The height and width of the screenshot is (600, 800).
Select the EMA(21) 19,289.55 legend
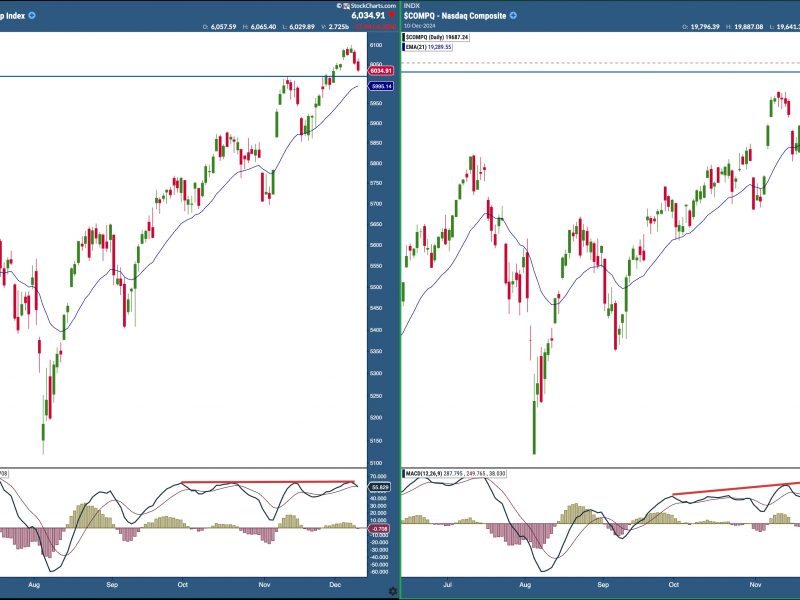click(x=428, y=47)
